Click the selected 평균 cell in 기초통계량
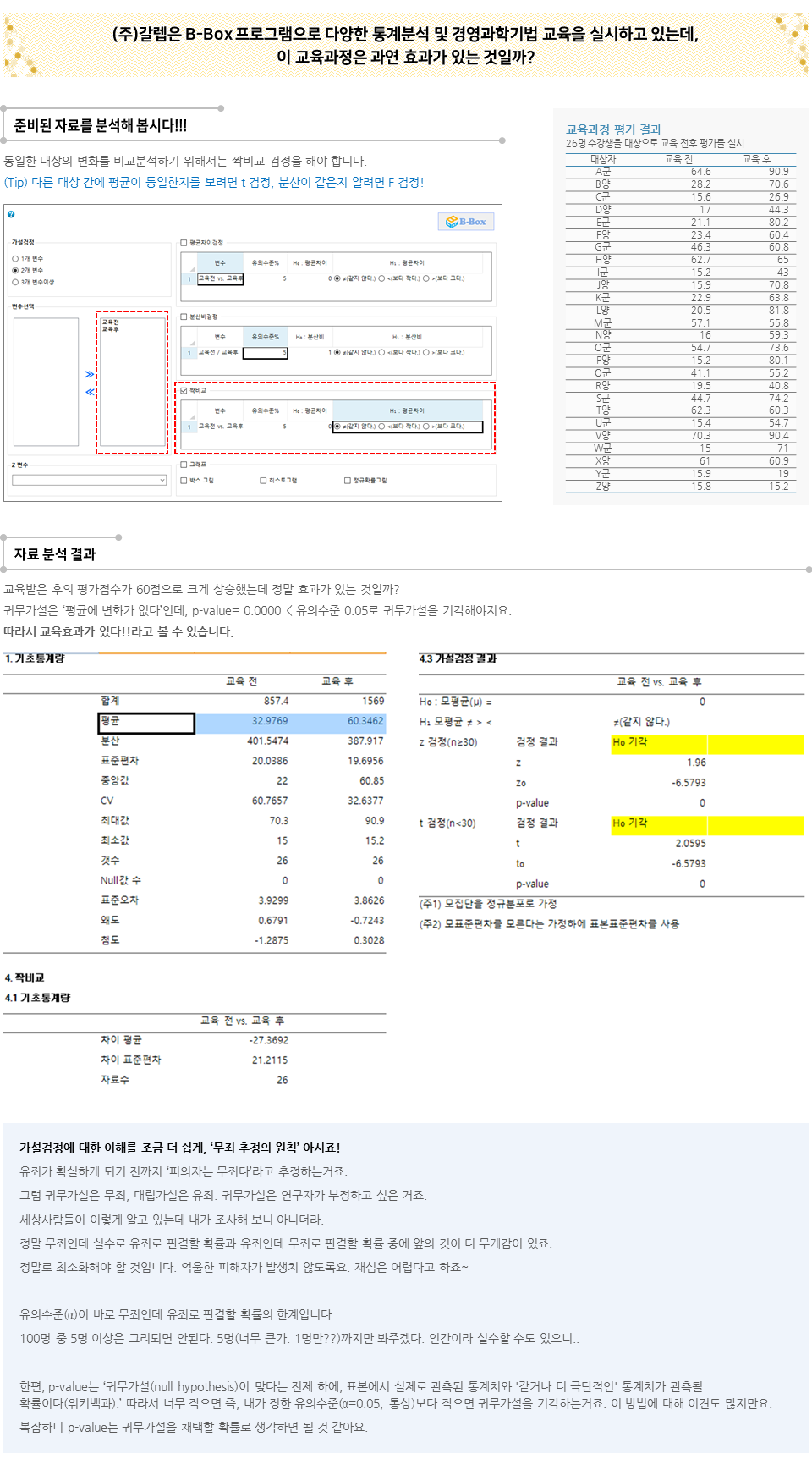The height and width of the screenshot is (1459, 812). pos(146,723)
